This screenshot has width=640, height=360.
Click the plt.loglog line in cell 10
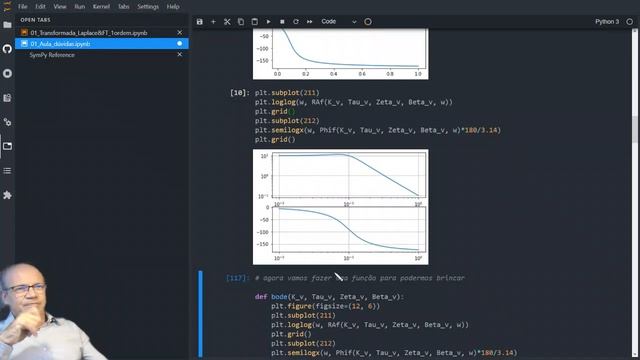pos(353,102)
